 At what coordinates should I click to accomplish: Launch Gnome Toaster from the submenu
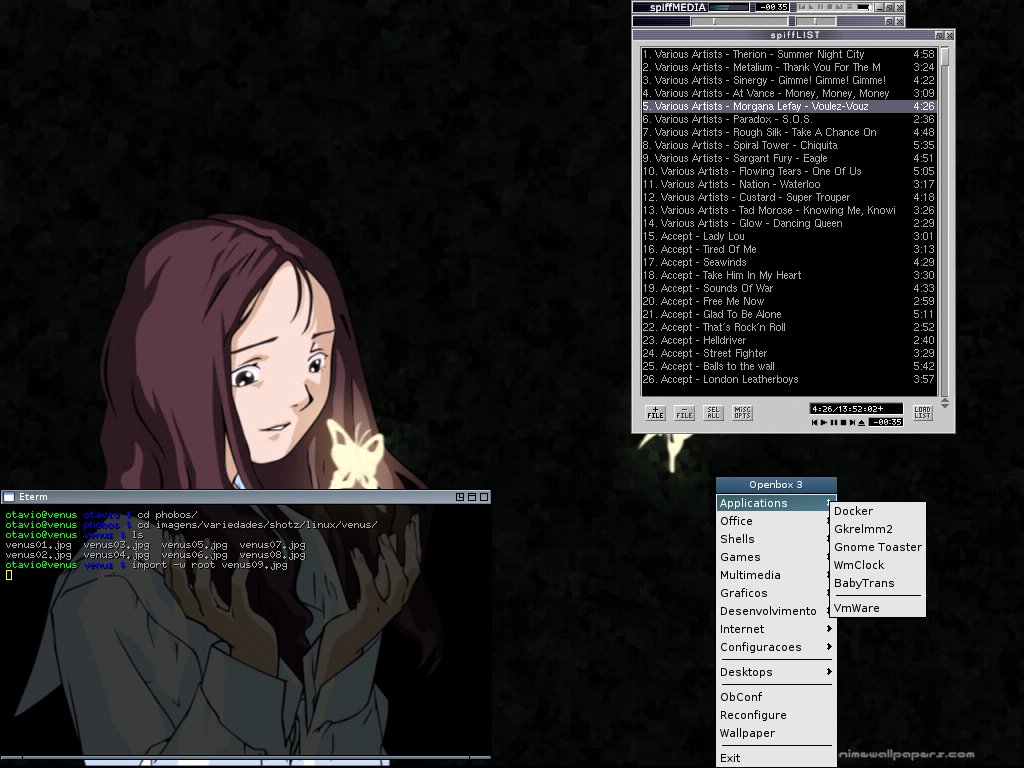[x=878, y=547]
